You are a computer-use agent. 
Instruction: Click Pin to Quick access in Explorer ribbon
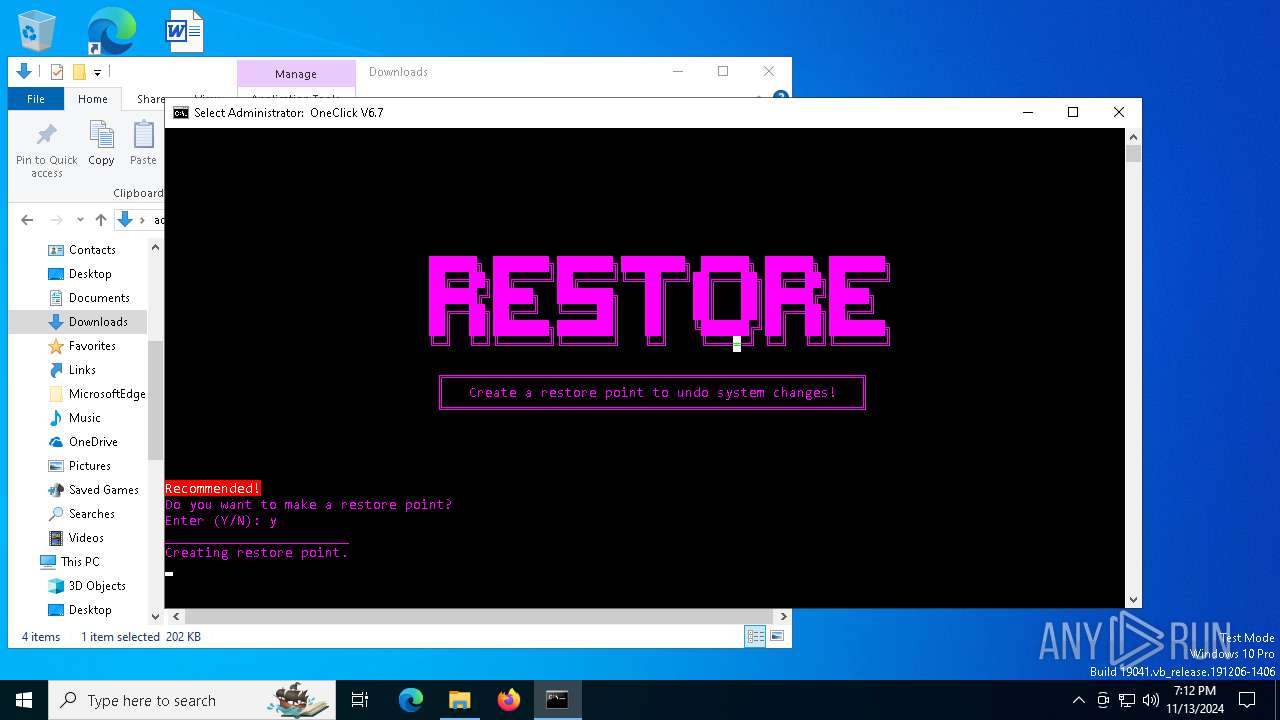[x=47, y=151]
